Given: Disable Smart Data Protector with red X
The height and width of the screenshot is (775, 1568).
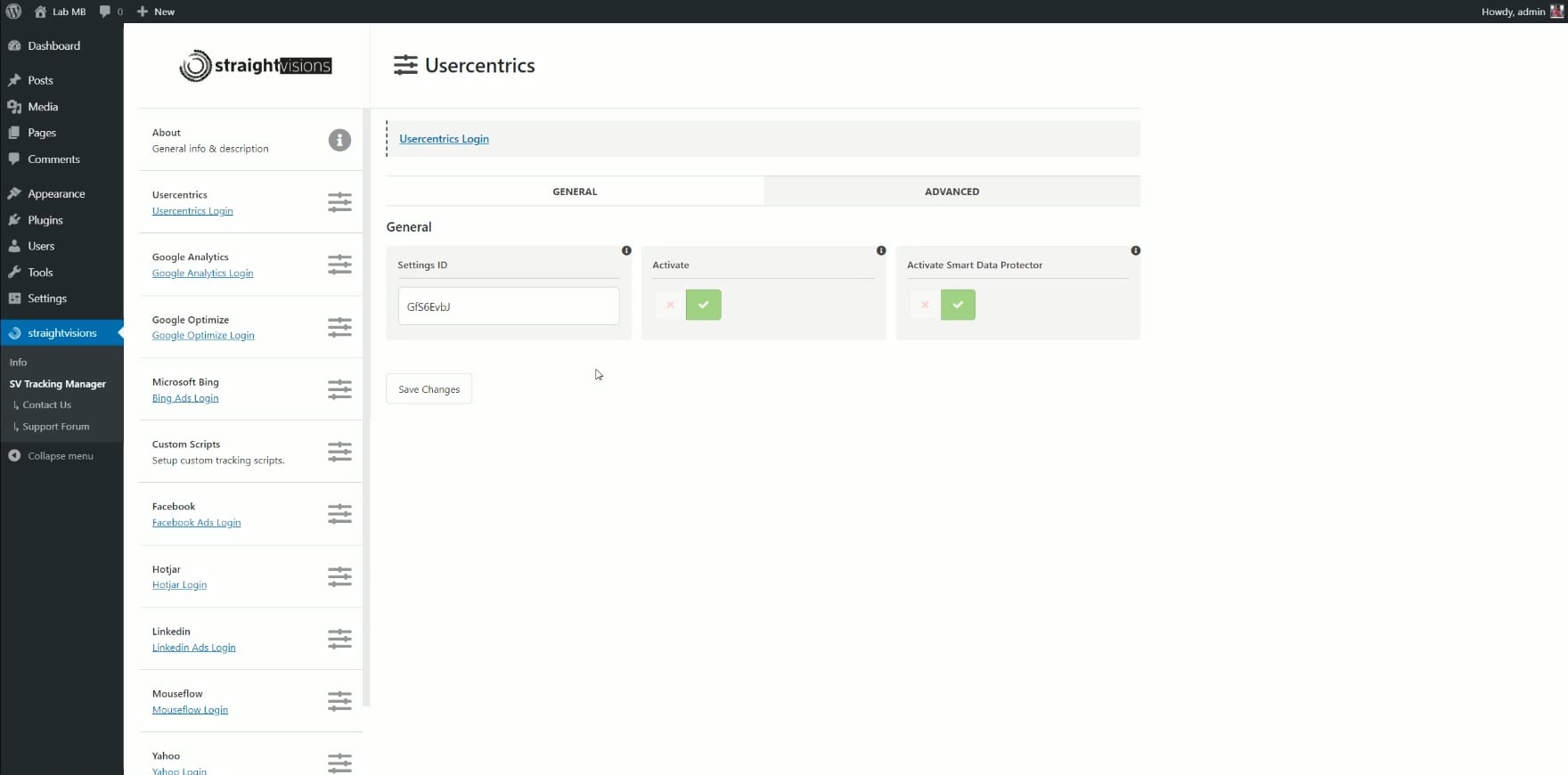Looking at the screenshot, I should [x=925, y=305].
